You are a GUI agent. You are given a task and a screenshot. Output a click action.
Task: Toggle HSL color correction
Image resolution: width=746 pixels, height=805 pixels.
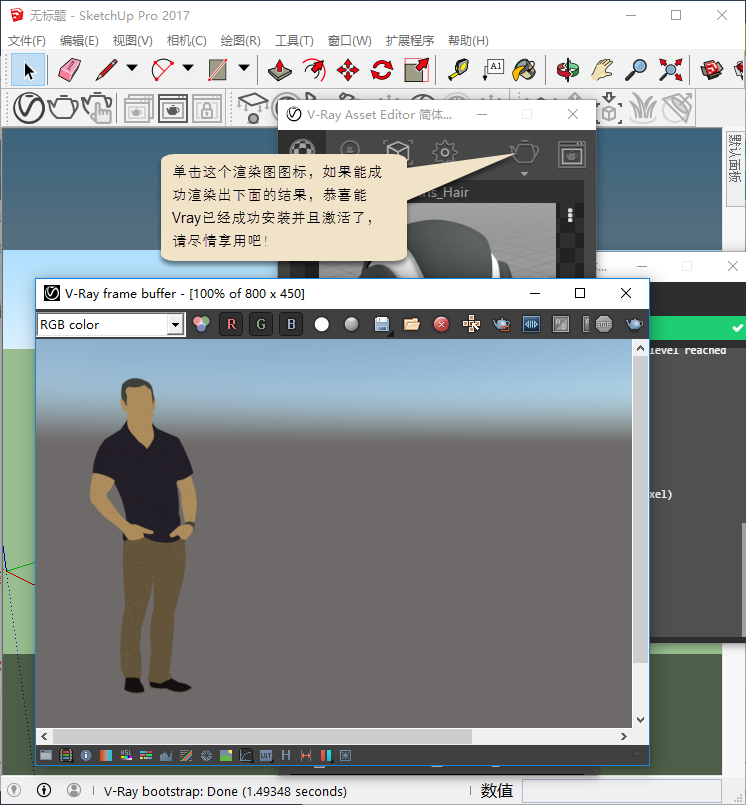[x=126, y=755]
